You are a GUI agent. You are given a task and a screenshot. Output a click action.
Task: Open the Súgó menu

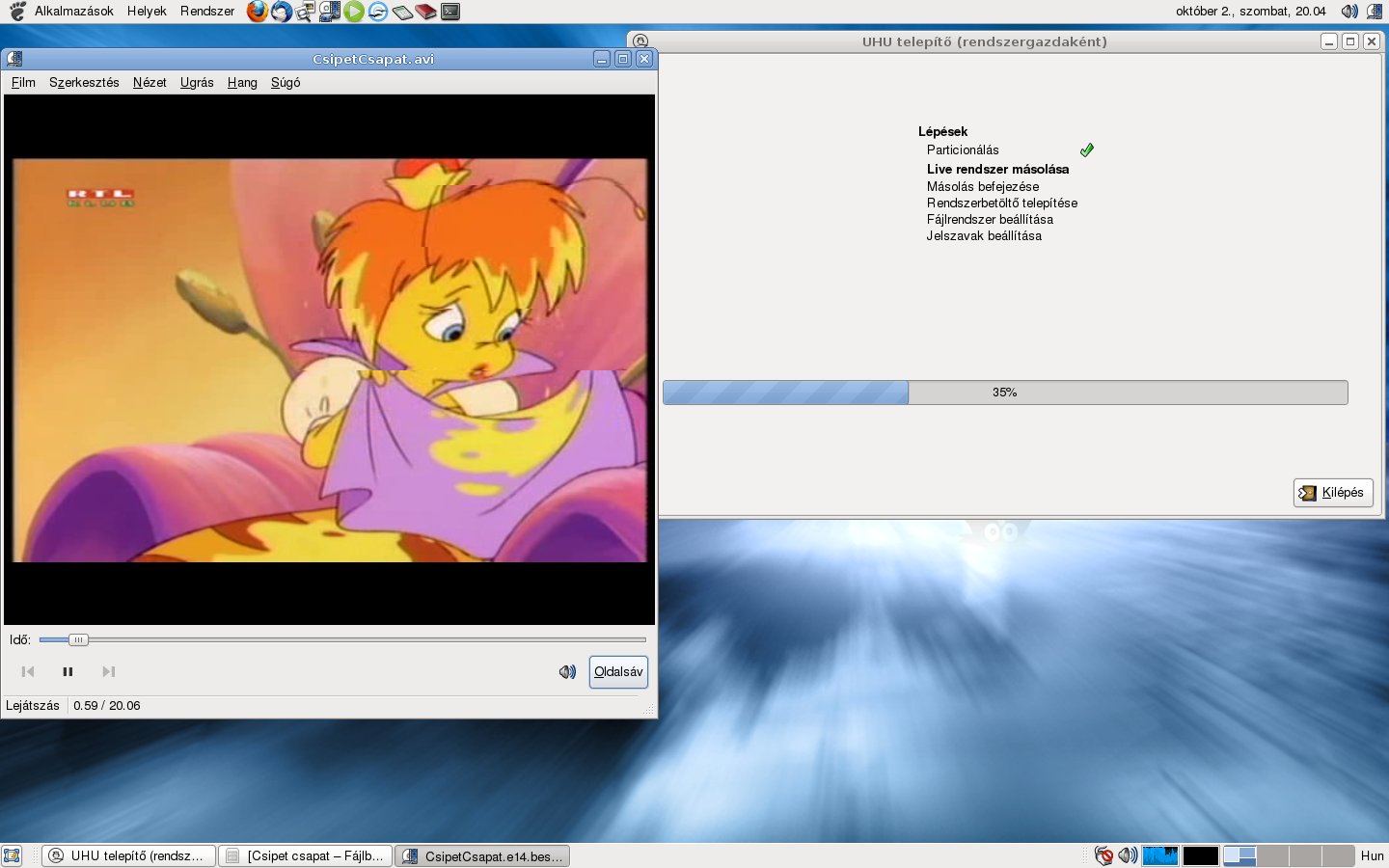coord(286,82)
